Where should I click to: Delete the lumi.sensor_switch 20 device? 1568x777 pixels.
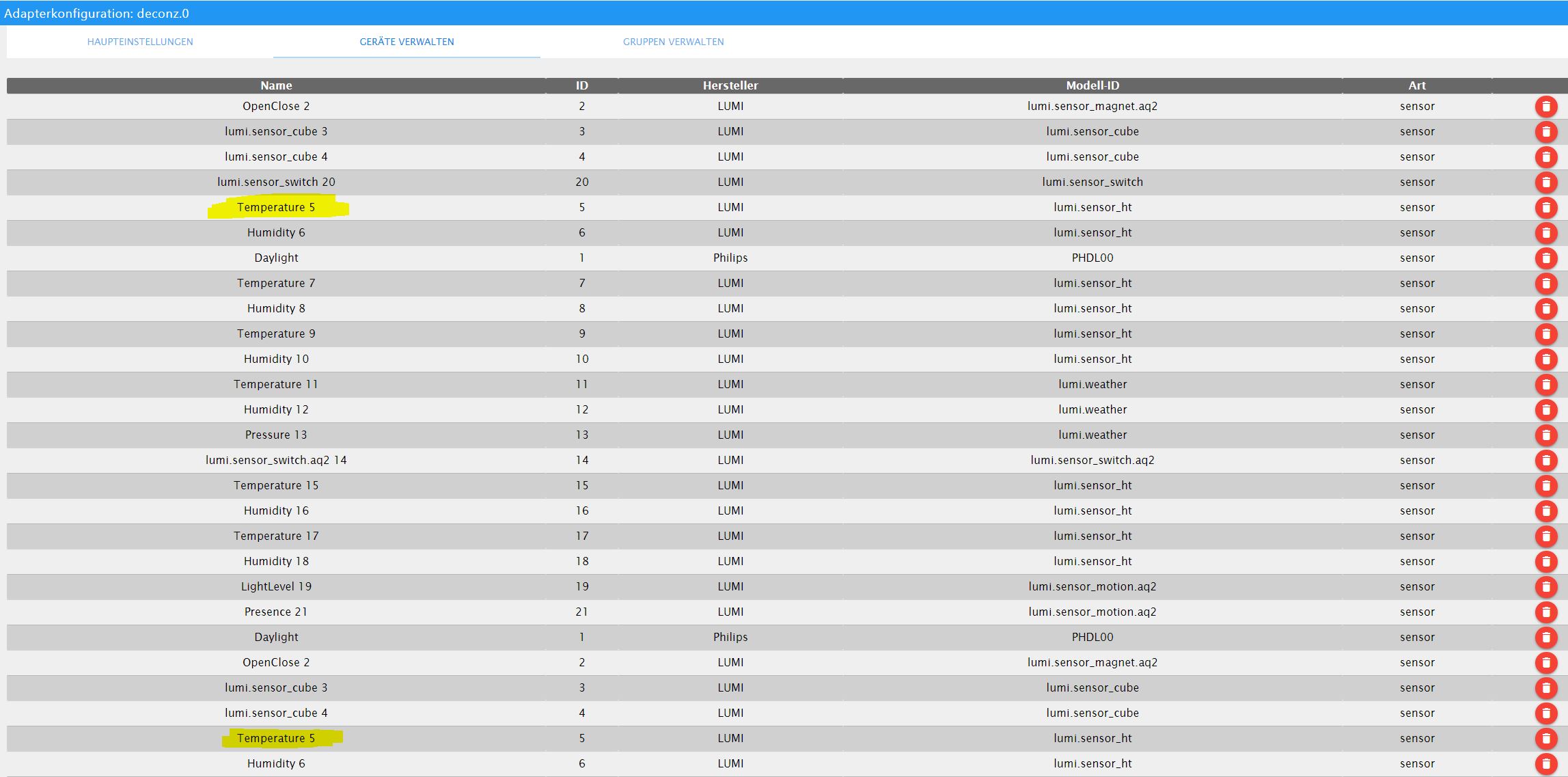click(x=1545, y=182)
